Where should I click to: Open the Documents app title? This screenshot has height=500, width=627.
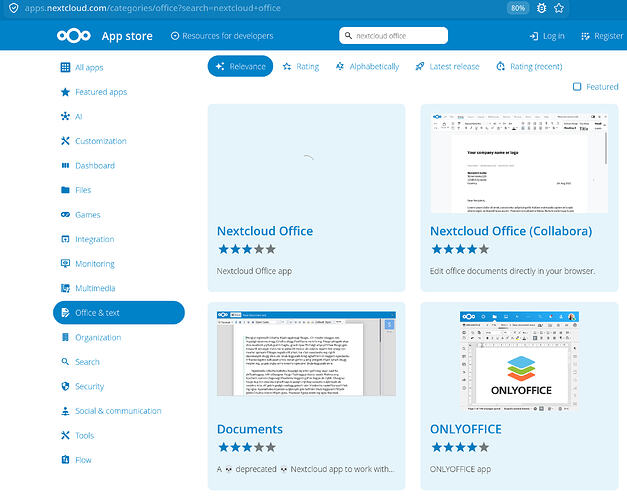coord(250,429)
